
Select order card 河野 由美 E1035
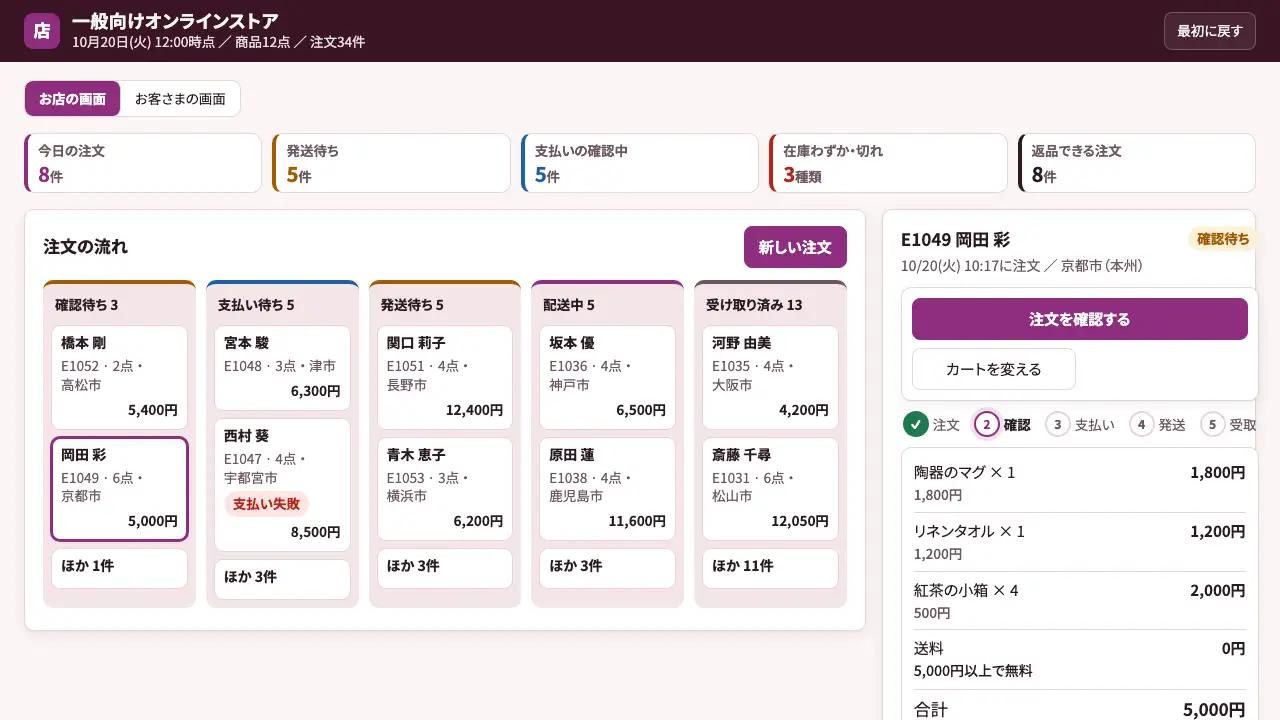(770, 377)
